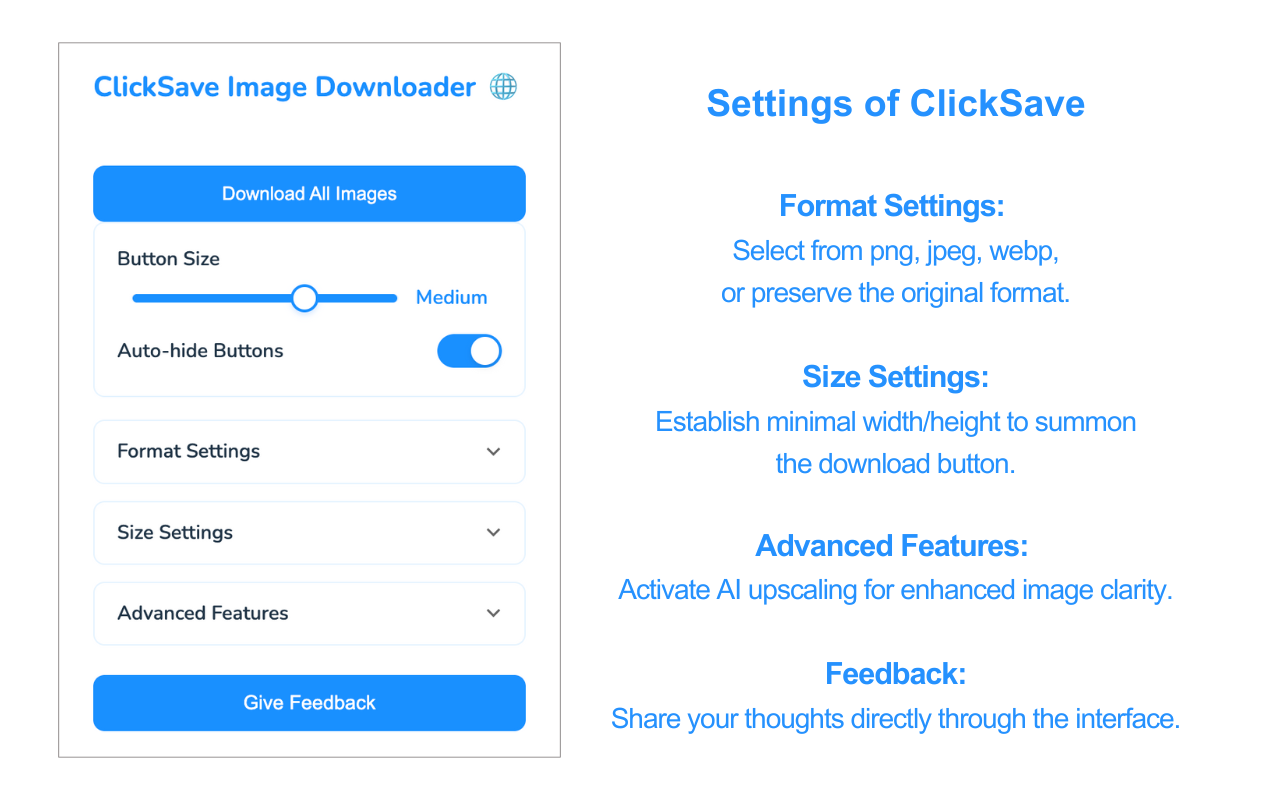Click the Advanced Features chevron arrow
The height and width of the screenshot is (800, 1280).
(493, 613)
